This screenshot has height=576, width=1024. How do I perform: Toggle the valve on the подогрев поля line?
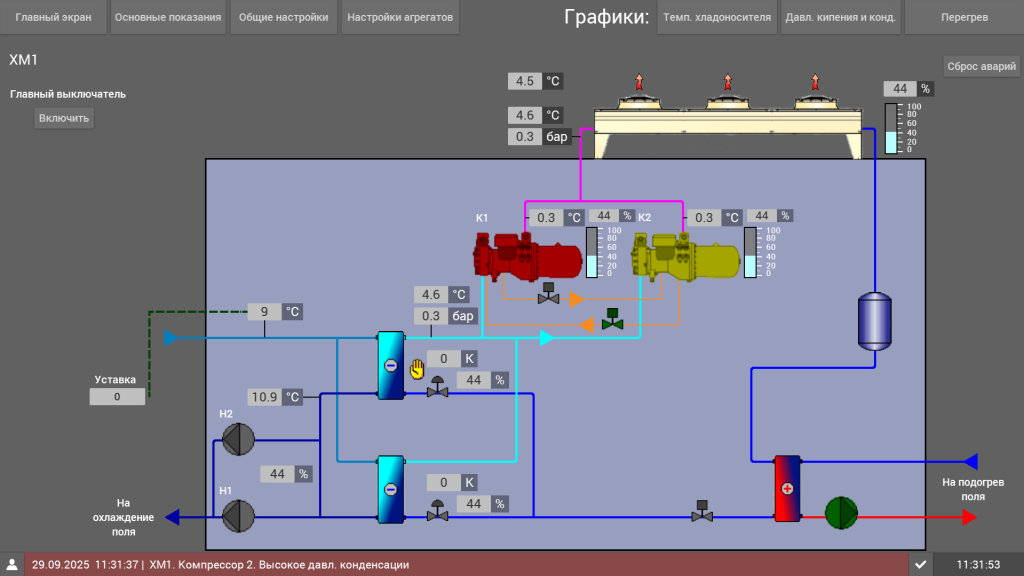700,513
